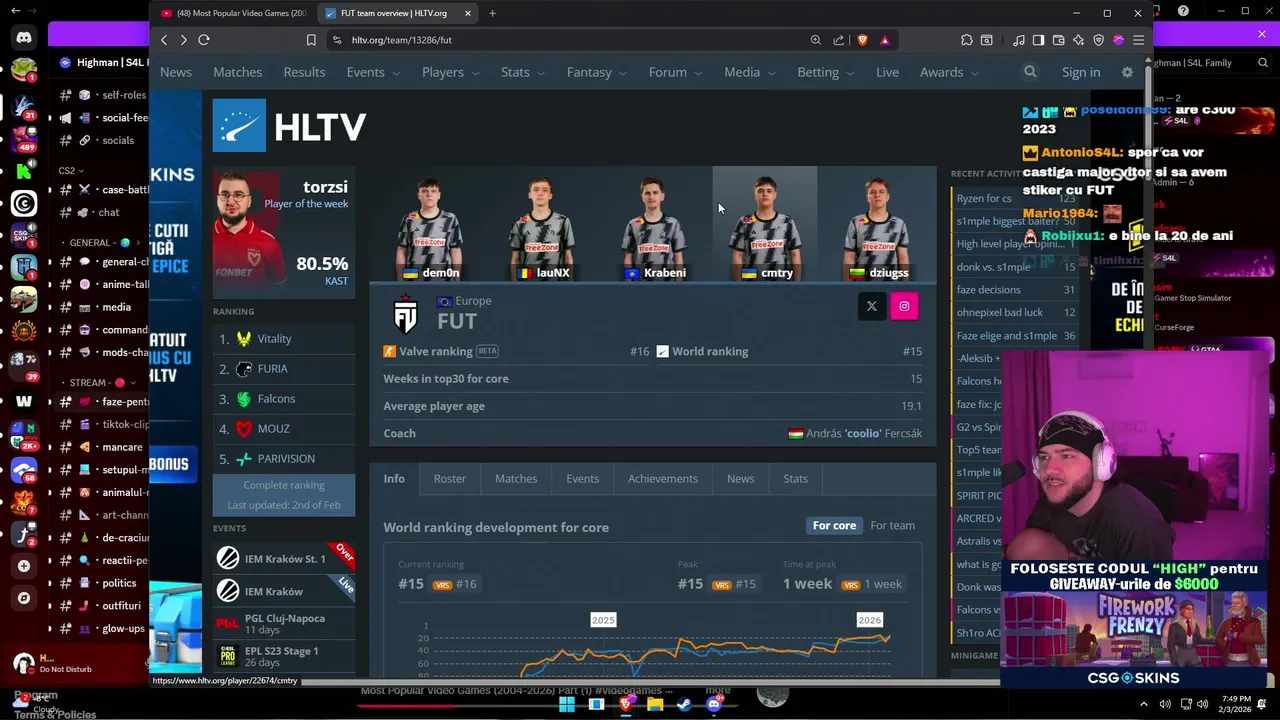Click the HLTV search magnifier
Image resolution: width=1280 pixels, height=720 pixels.
pyautogui.click(x=1030, y=72)
